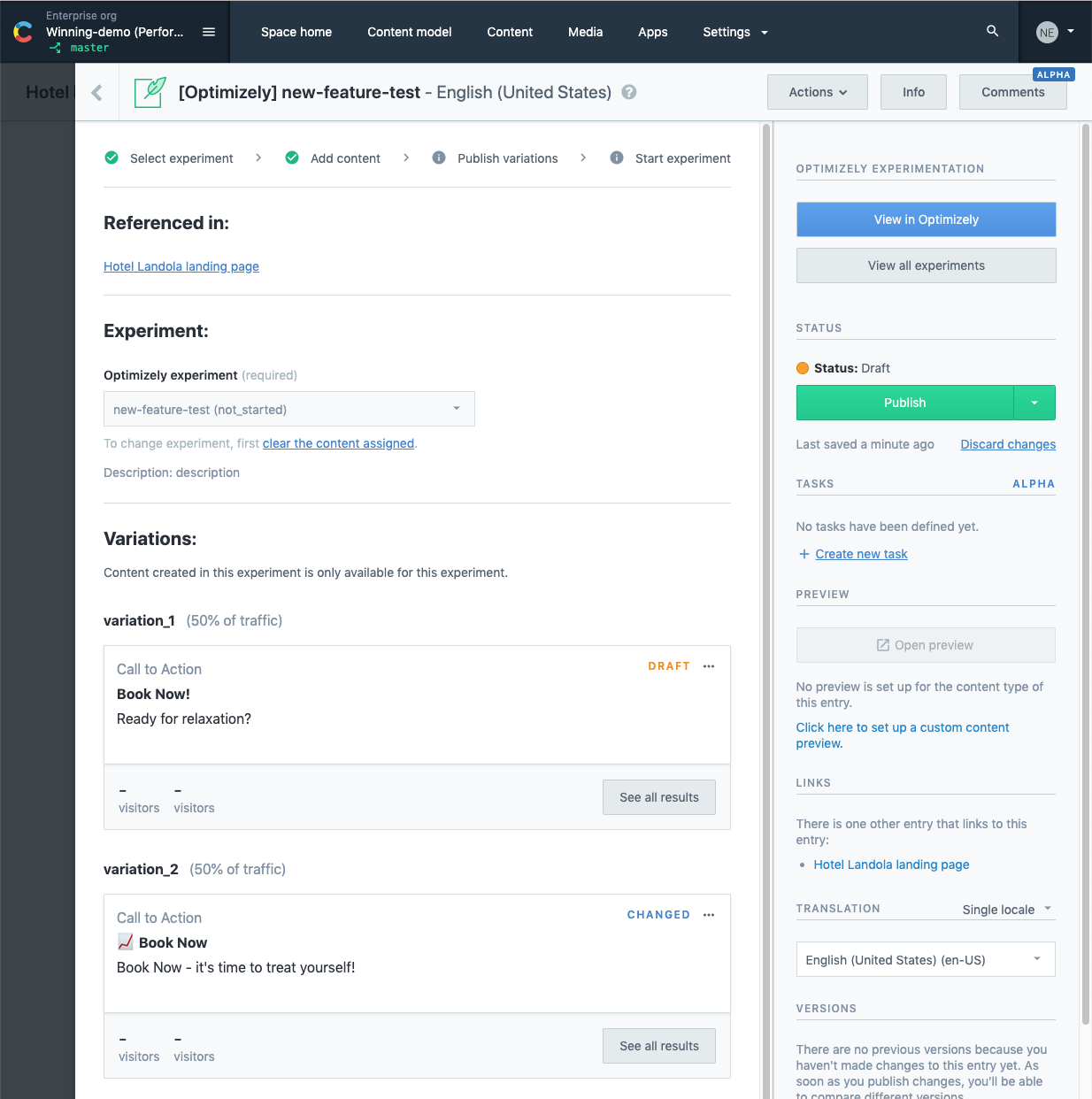The height and width of the screenshot is (1099, 1092).
Task: Click the Contentful logo icon
Action: [x=23, y=32]
